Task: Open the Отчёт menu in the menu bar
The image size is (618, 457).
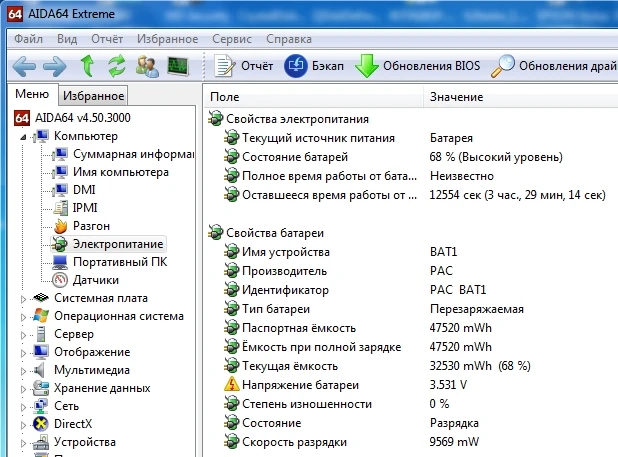Action: click(x=107, y=39)
